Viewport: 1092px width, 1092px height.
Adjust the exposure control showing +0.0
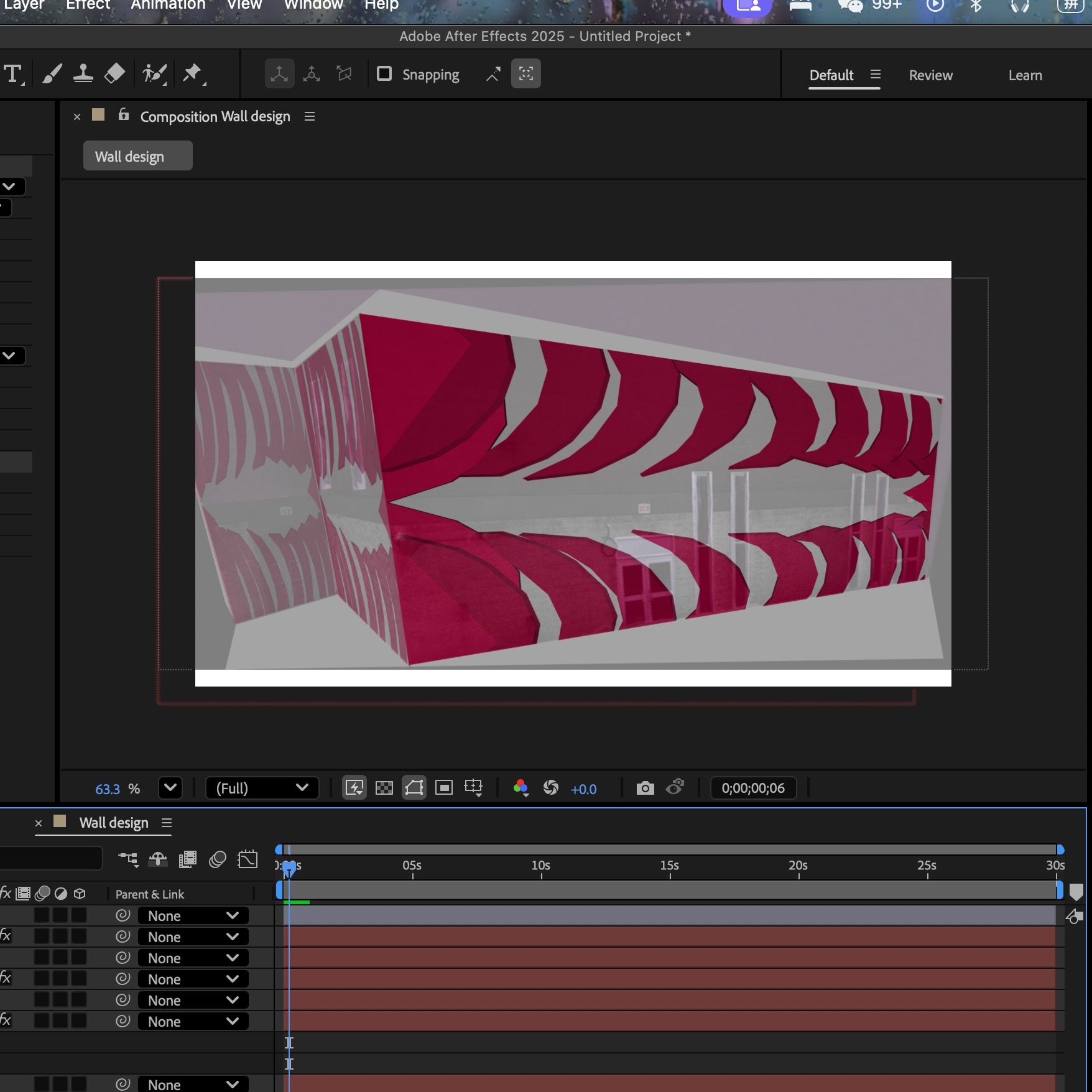tap(583, 789)
